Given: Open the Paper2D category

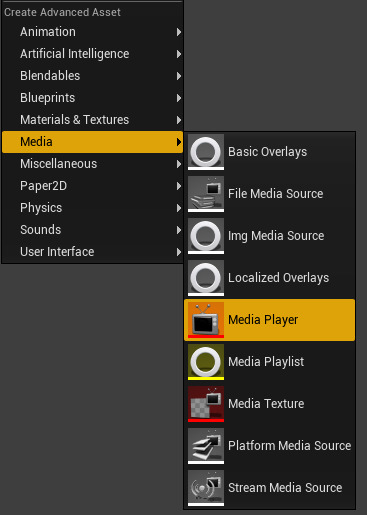Looking at the screenshot, I should tap(92, 186).
